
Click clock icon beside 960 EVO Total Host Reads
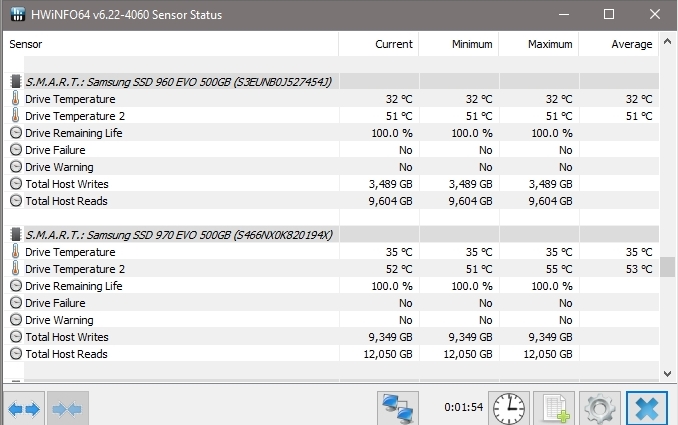tap(16, 201)
